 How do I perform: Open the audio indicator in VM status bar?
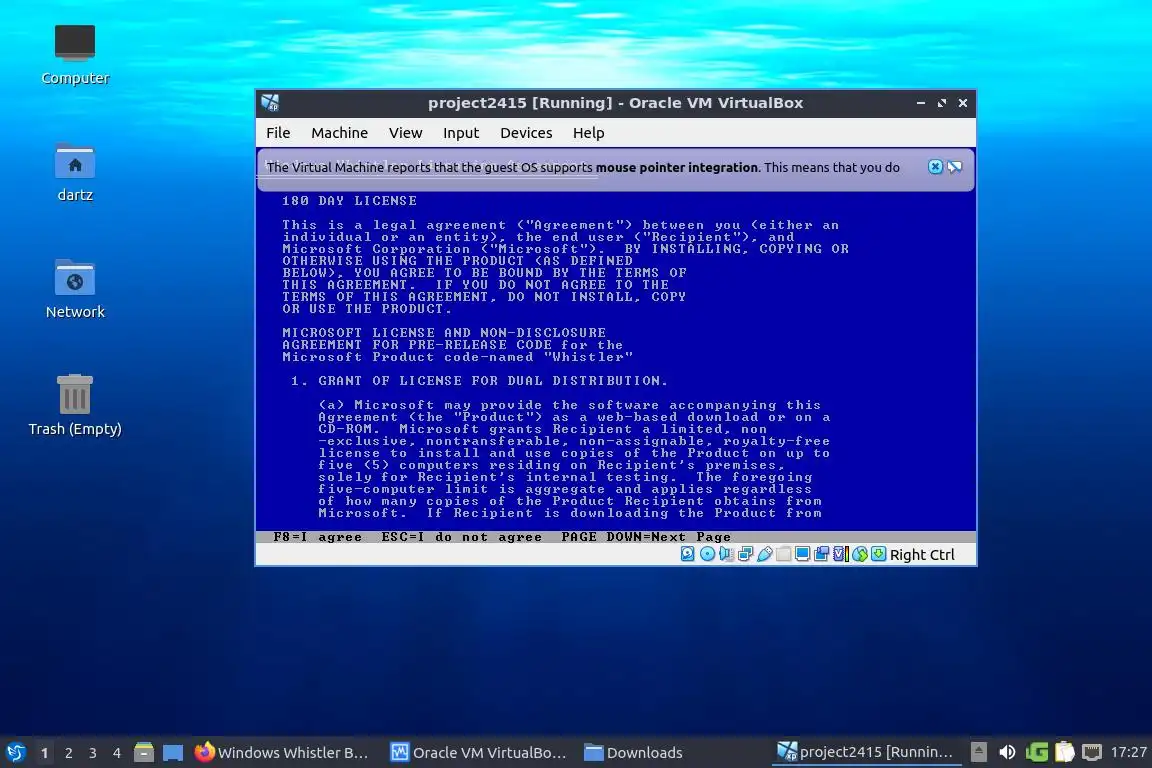click(727, 554)
